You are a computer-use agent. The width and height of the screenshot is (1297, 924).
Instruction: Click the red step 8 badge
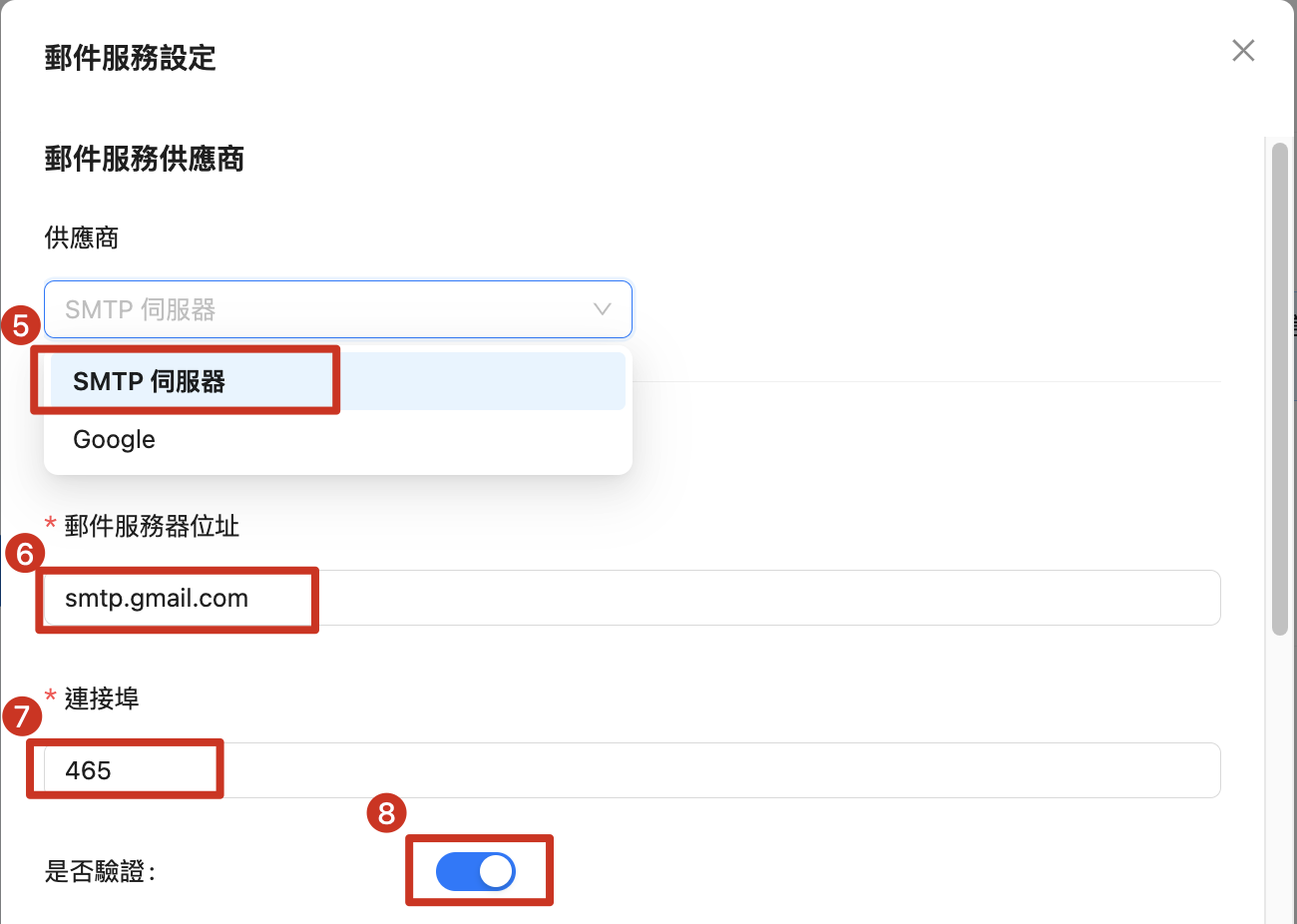tap(387, 813)
